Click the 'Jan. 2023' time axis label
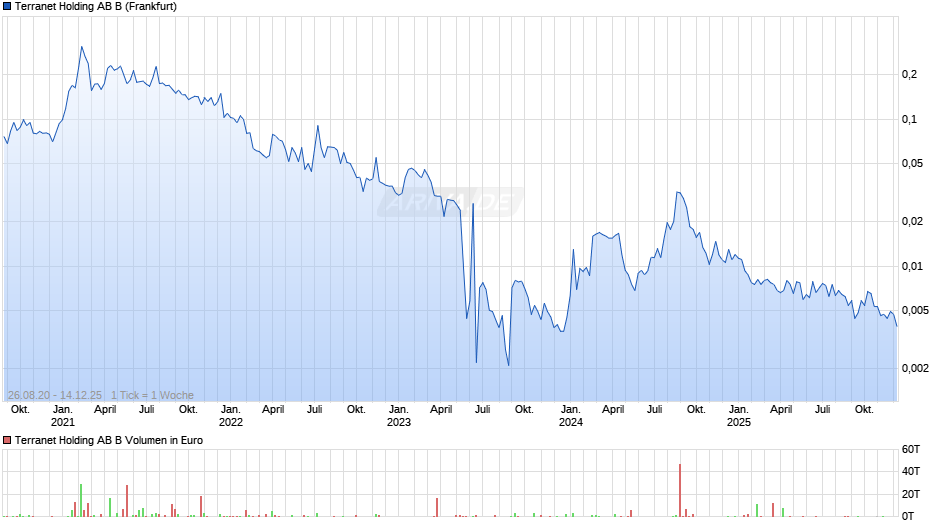 pyautogui.click(x=399, y=416)
